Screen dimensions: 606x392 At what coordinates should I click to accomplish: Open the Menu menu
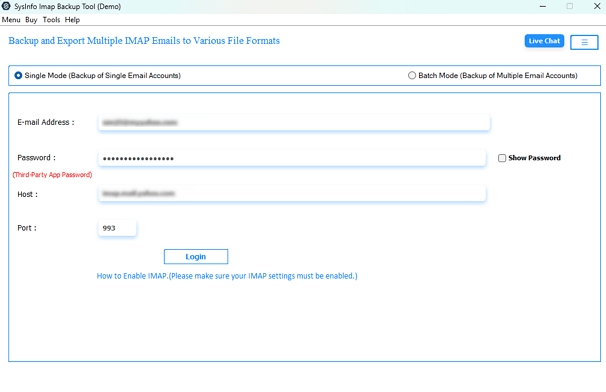click(11, 20)
